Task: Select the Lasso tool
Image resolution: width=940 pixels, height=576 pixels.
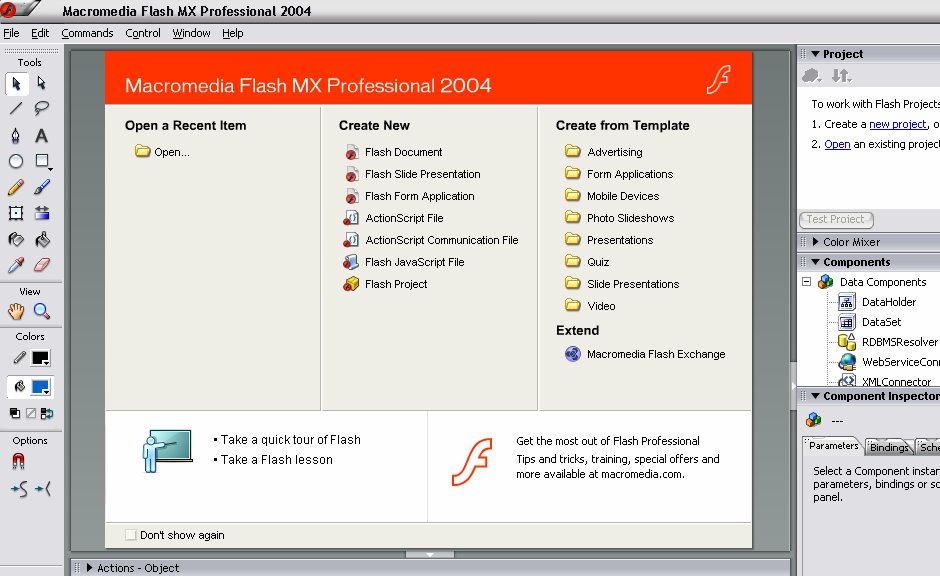Action: pos(41,108)
